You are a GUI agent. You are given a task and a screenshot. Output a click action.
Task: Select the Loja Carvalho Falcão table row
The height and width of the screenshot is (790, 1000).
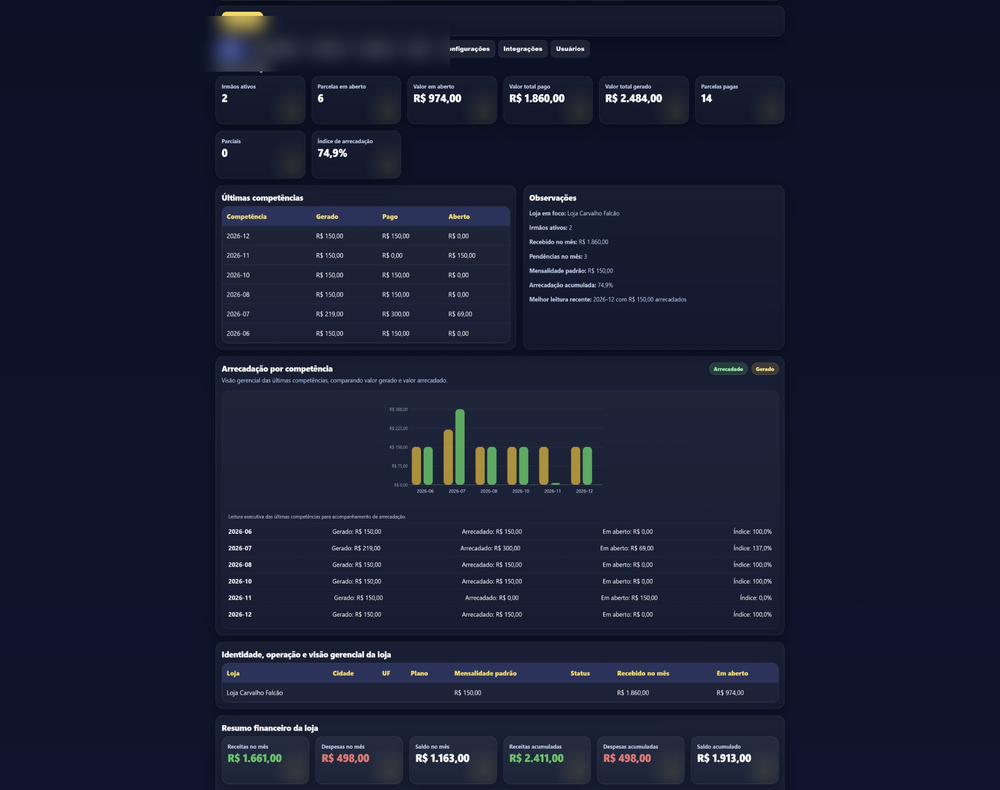pos(500,693)
